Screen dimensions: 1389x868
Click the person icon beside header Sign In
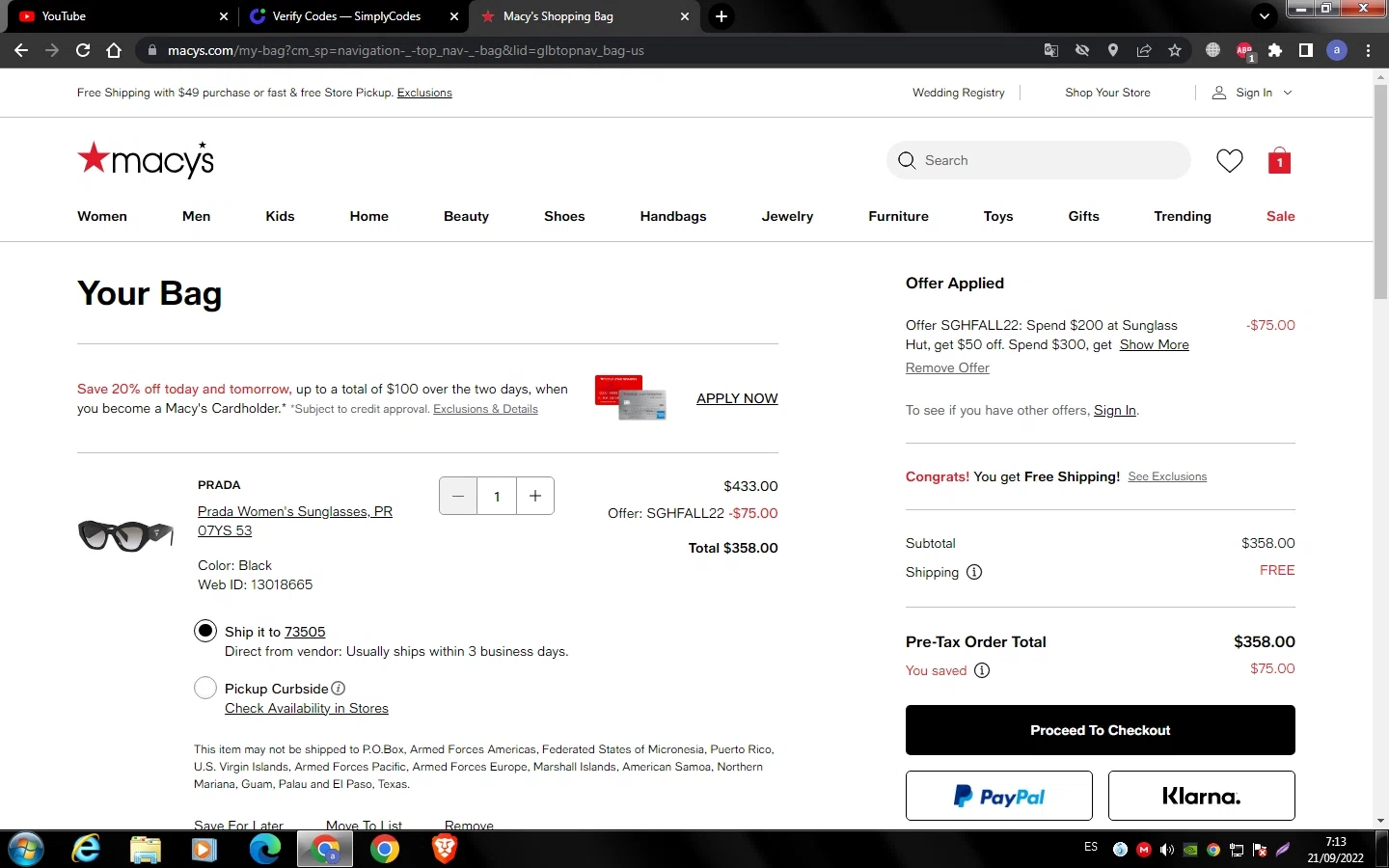1219,93
